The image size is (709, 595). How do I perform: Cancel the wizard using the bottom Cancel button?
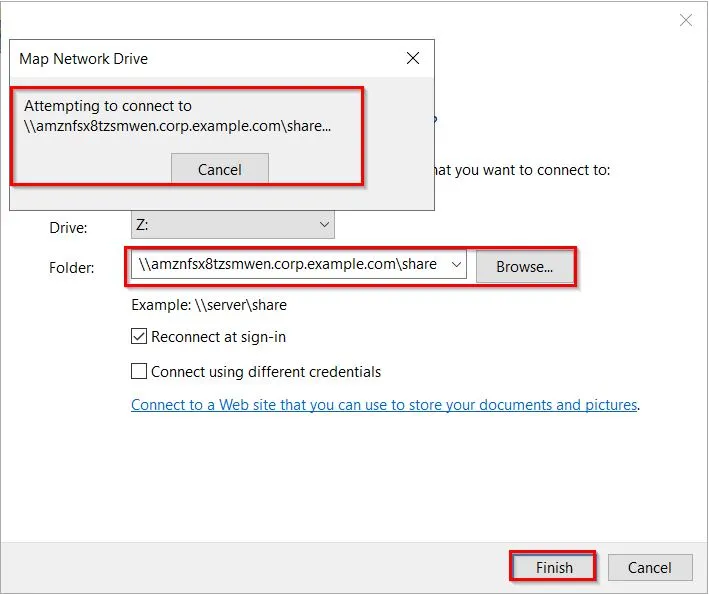click(649, 568)
